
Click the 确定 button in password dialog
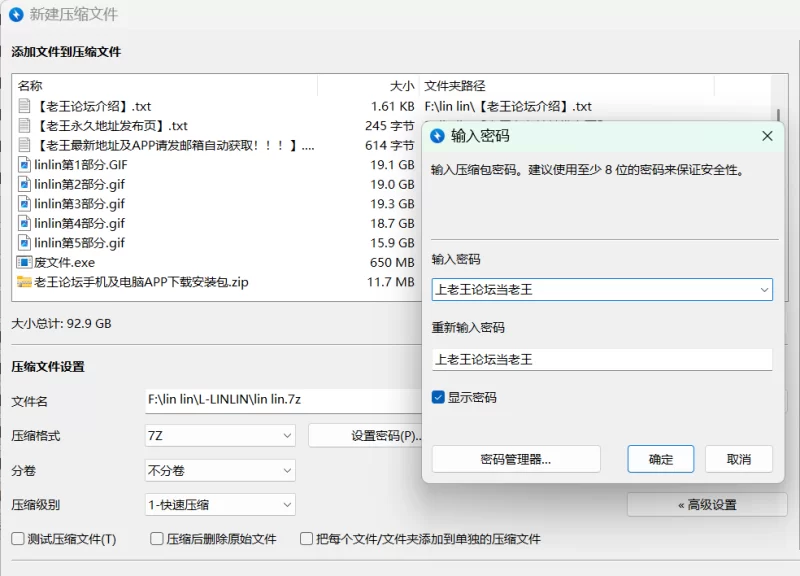pyautogui.click(x=661, y=459)
